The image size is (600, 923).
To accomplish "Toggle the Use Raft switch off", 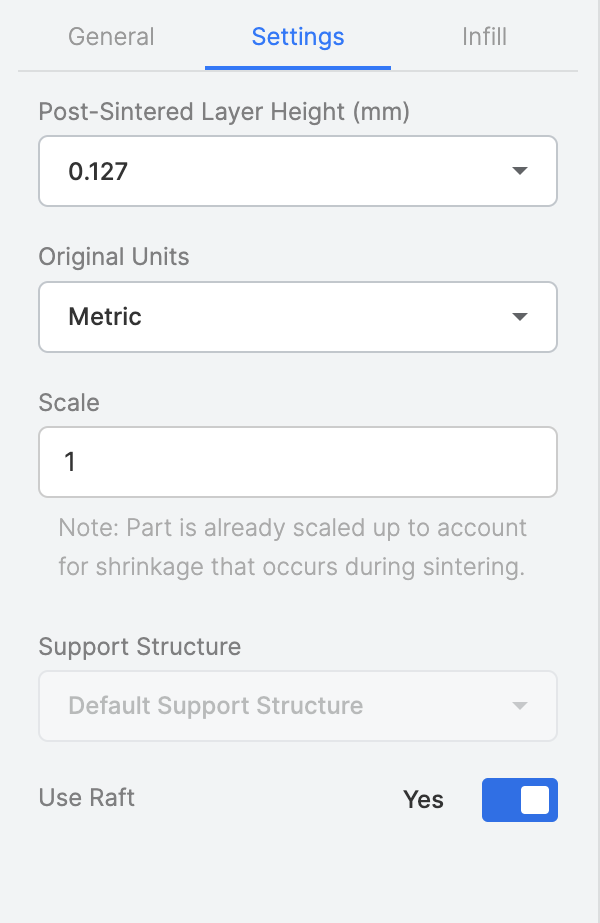I will pos(519,800).
